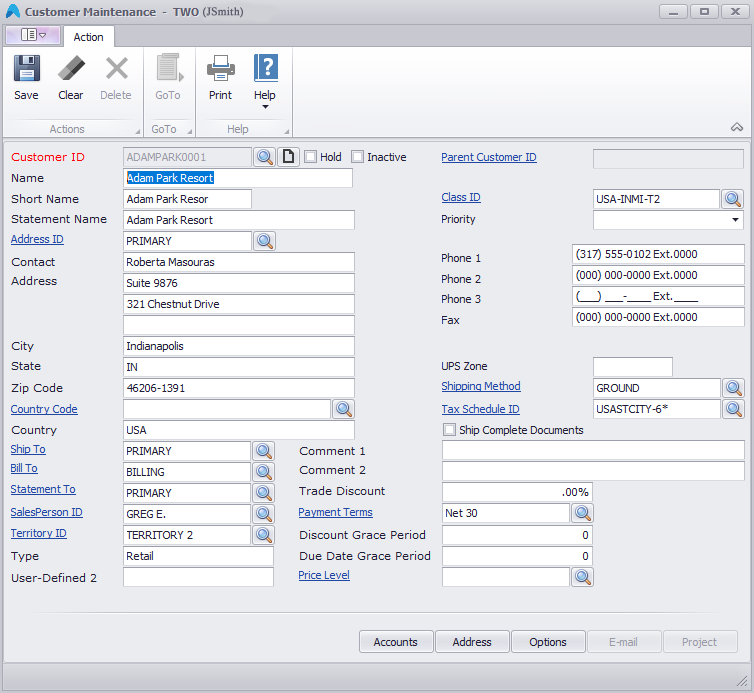Open the Help book icon

click(x=265, y=68)
